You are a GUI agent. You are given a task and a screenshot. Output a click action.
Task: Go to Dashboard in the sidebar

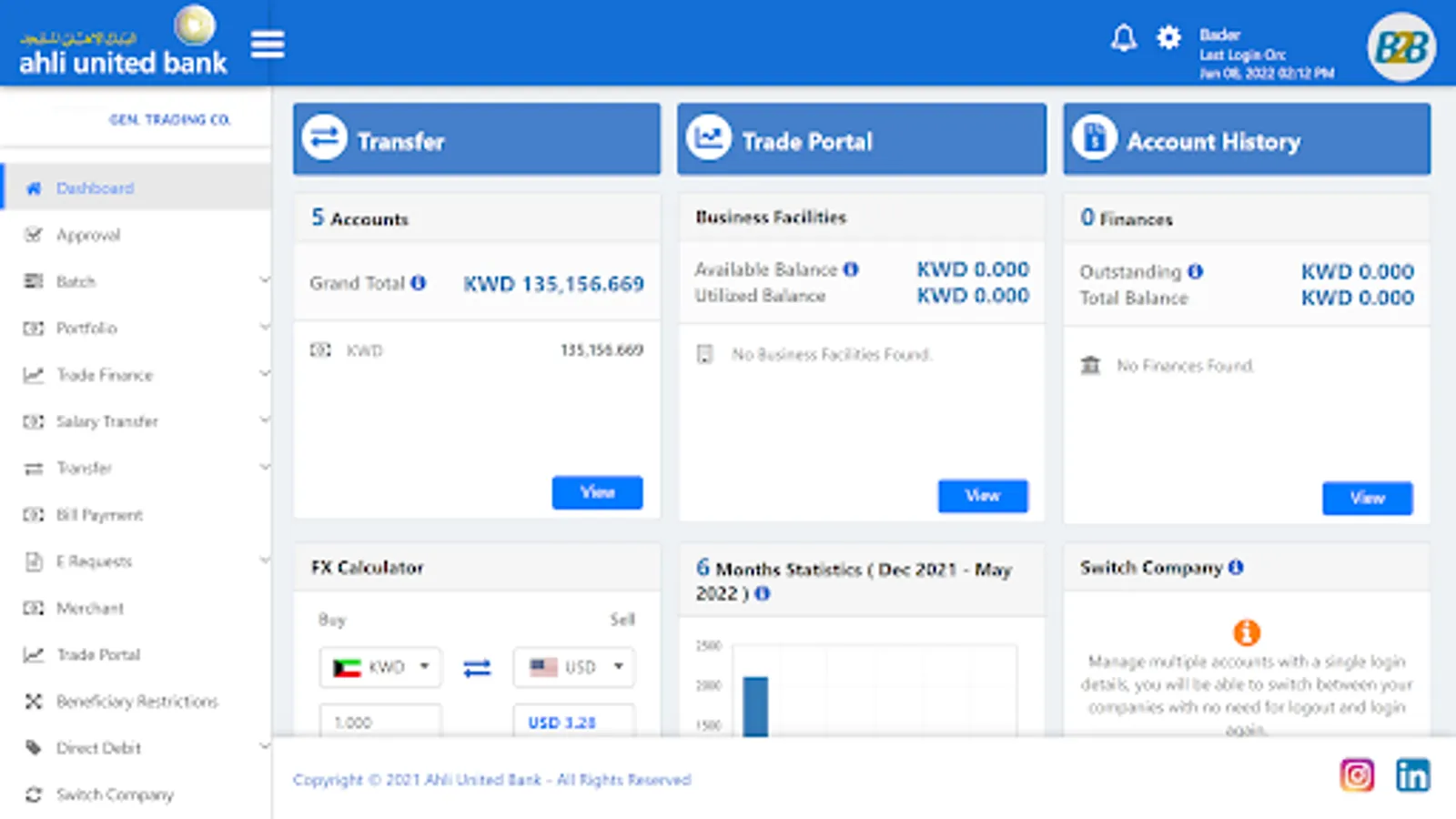pos(136,188)
